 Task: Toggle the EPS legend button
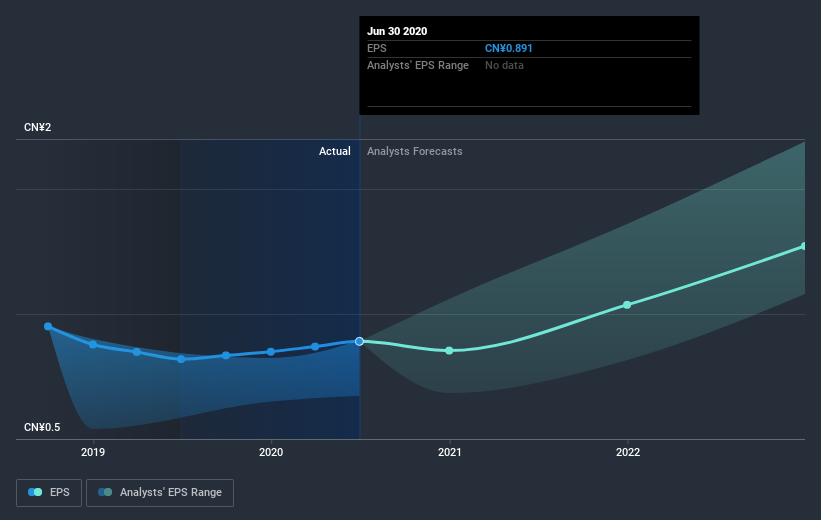coord(49,492)
